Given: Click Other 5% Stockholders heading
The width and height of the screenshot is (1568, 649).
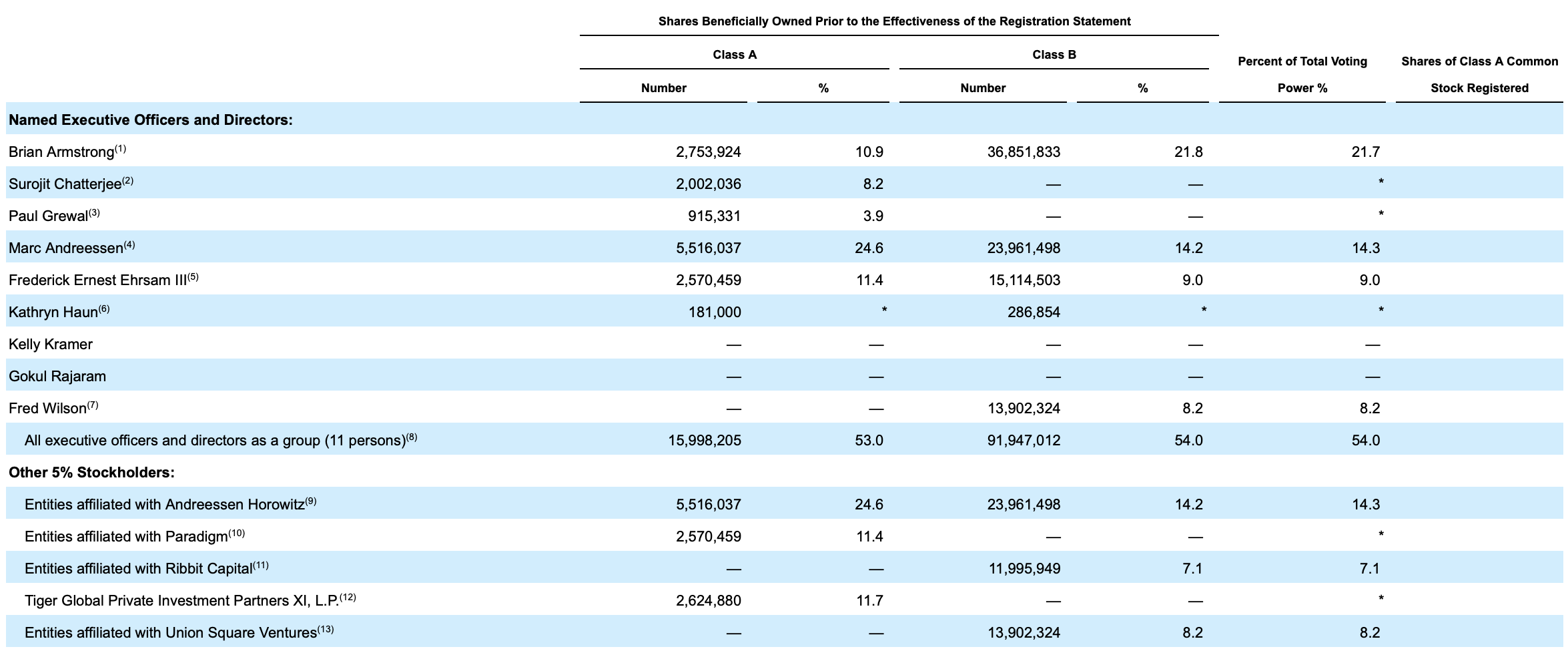Looking at the screenshot, I should (91, 472).
